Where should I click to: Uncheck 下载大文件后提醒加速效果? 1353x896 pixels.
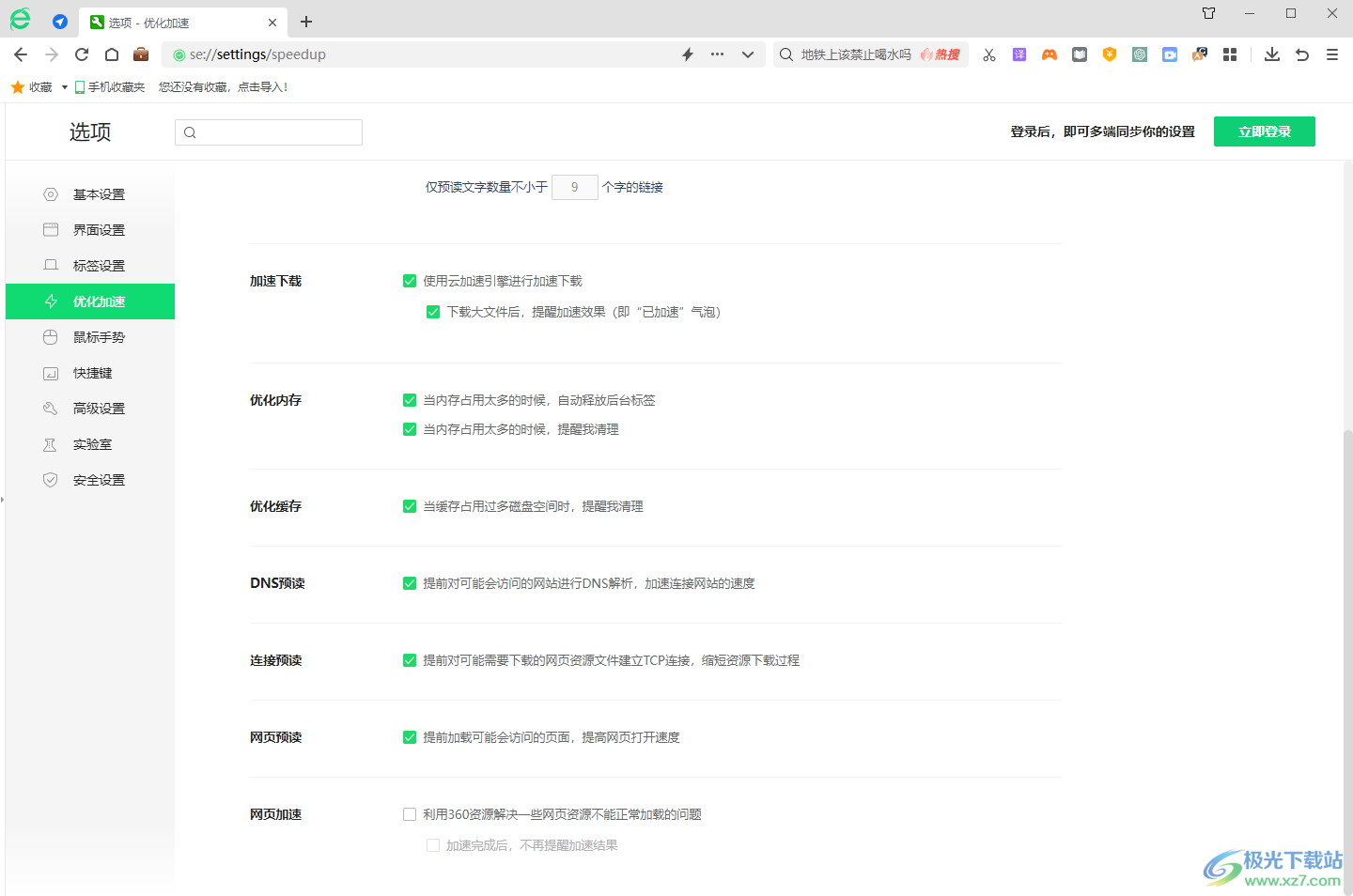coord(433,312)
